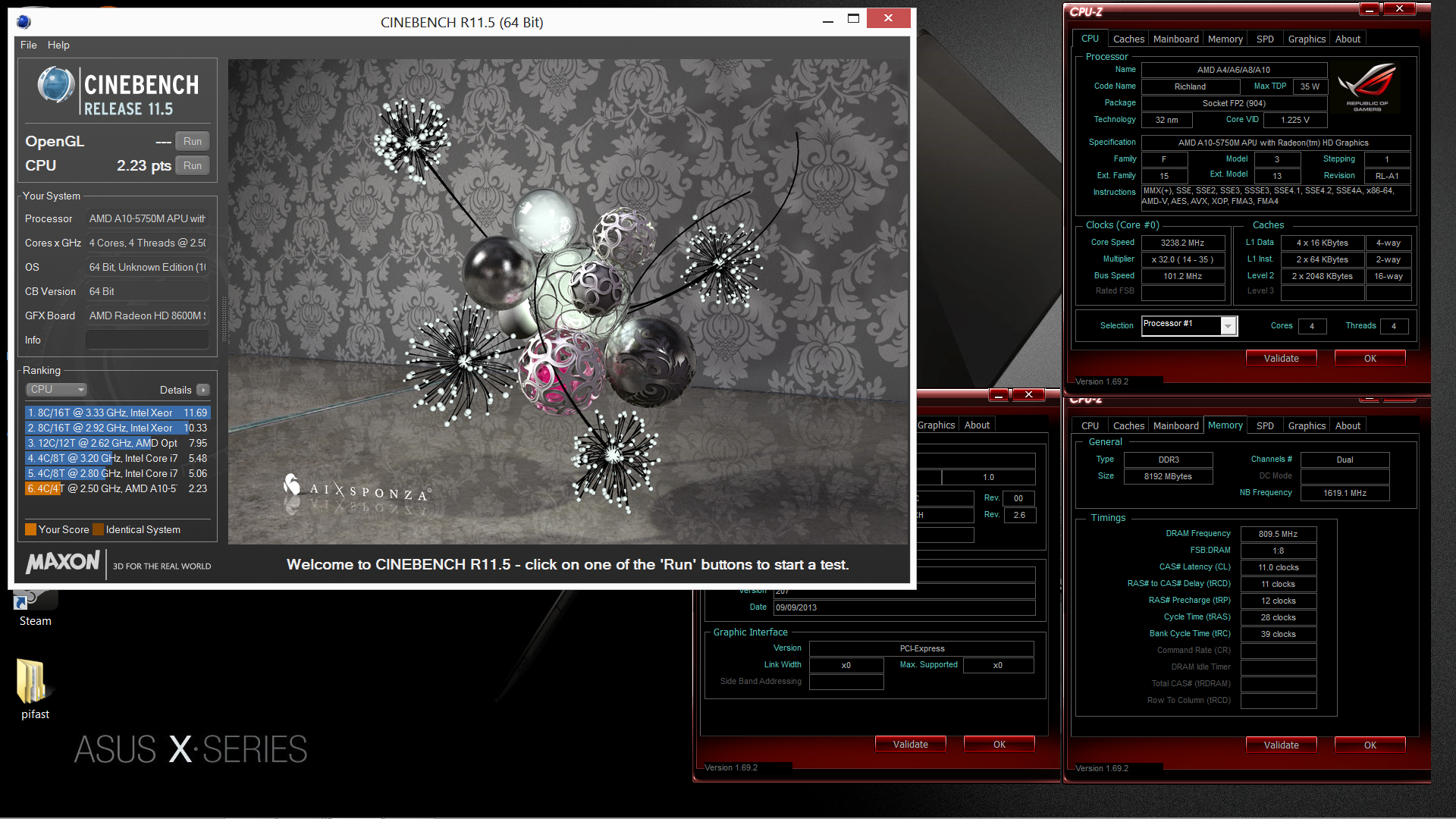1456x819 pixels.
Task: Run the OpenGL benchmark
Action: (193, 141)
